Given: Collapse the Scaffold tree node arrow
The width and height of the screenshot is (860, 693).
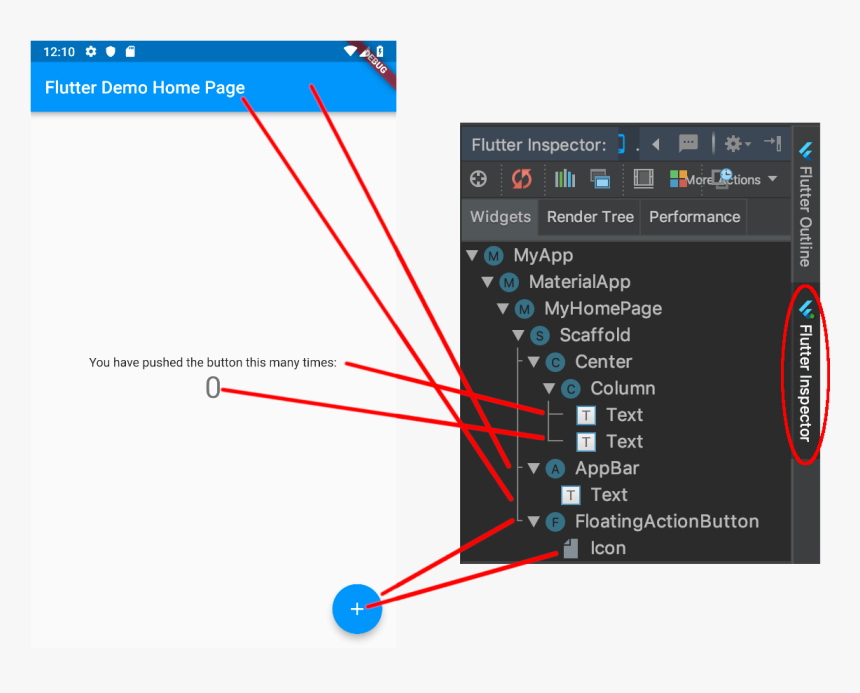Looking at the screenshot, I should click(518, 335).
